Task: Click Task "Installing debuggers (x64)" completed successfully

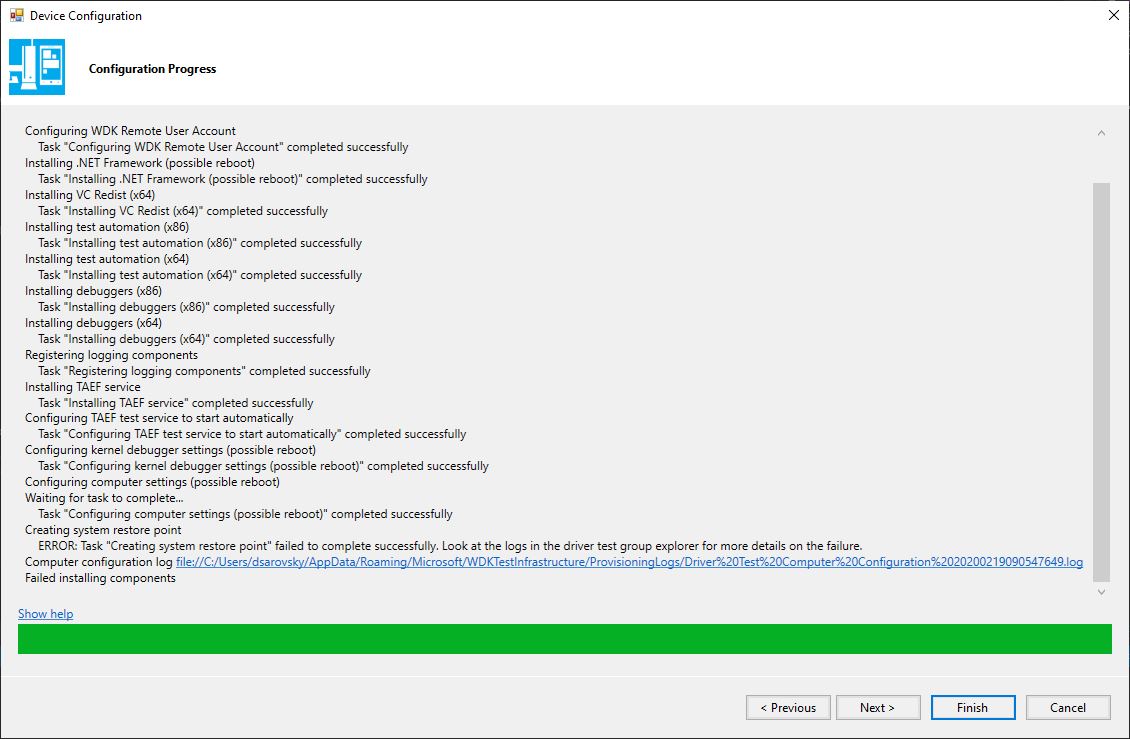Action: pos(187,339)
